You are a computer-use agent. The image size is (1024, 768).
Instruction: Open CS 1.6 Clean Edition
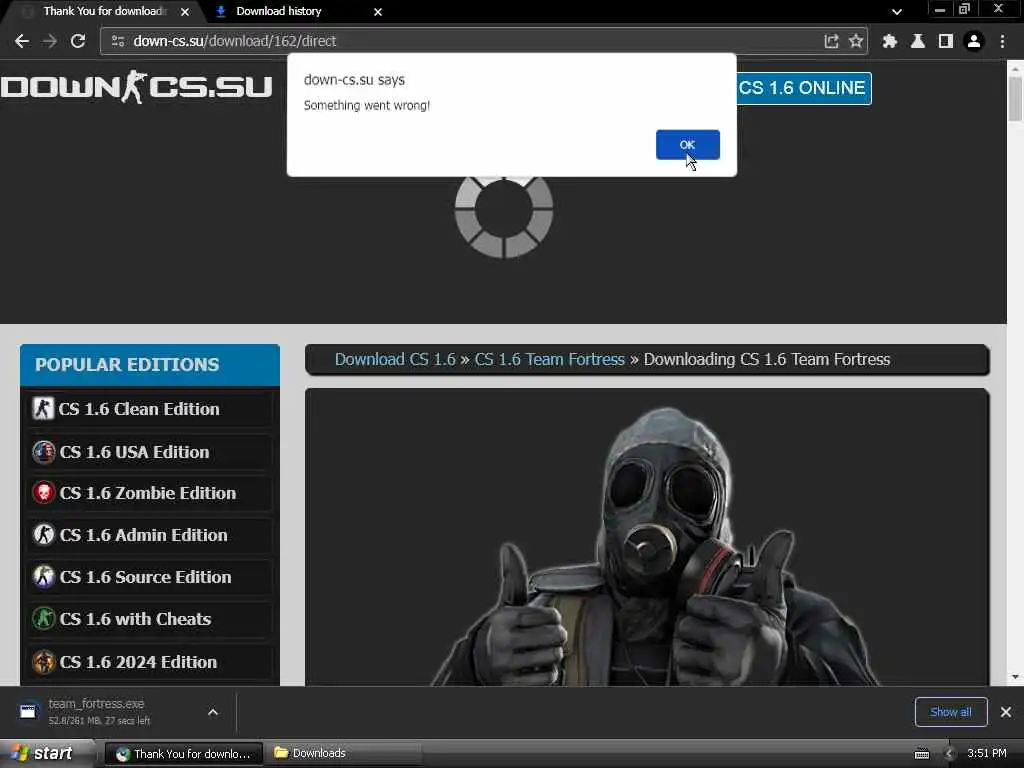[150, 409]
